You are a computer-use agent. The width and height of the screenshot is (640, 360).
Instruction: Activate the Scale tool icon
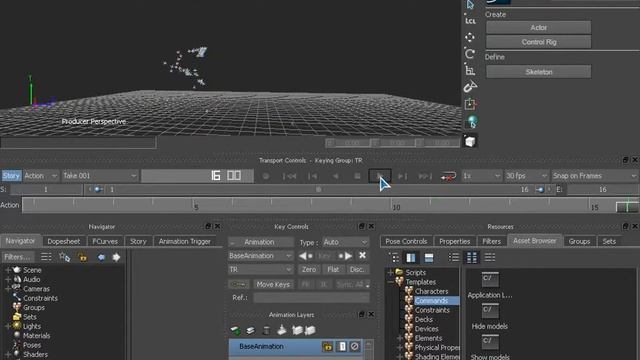pos(470,70)
